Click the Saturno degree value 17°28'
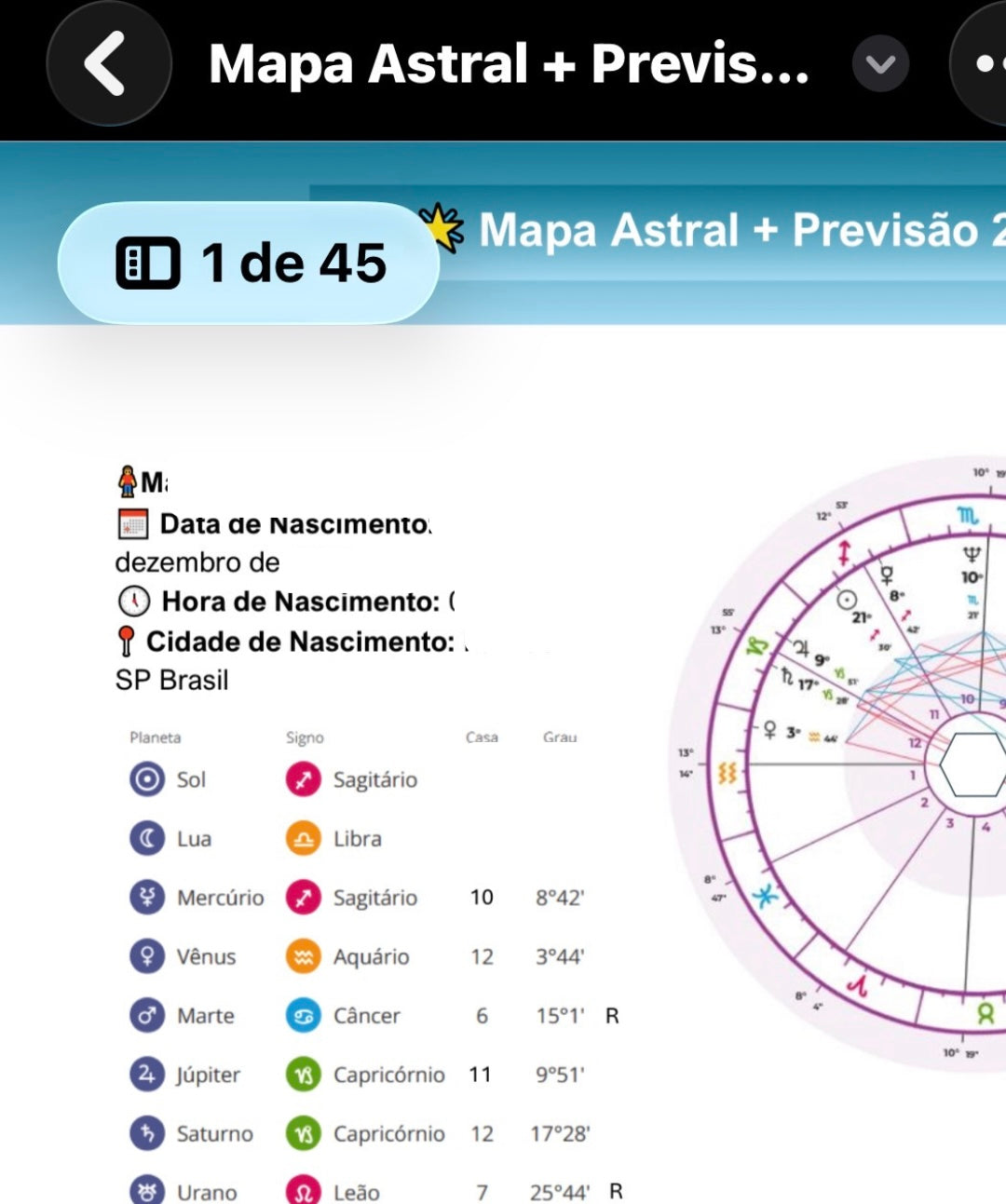This screenshot has width=1006, height=1204. click(560, 1133)
